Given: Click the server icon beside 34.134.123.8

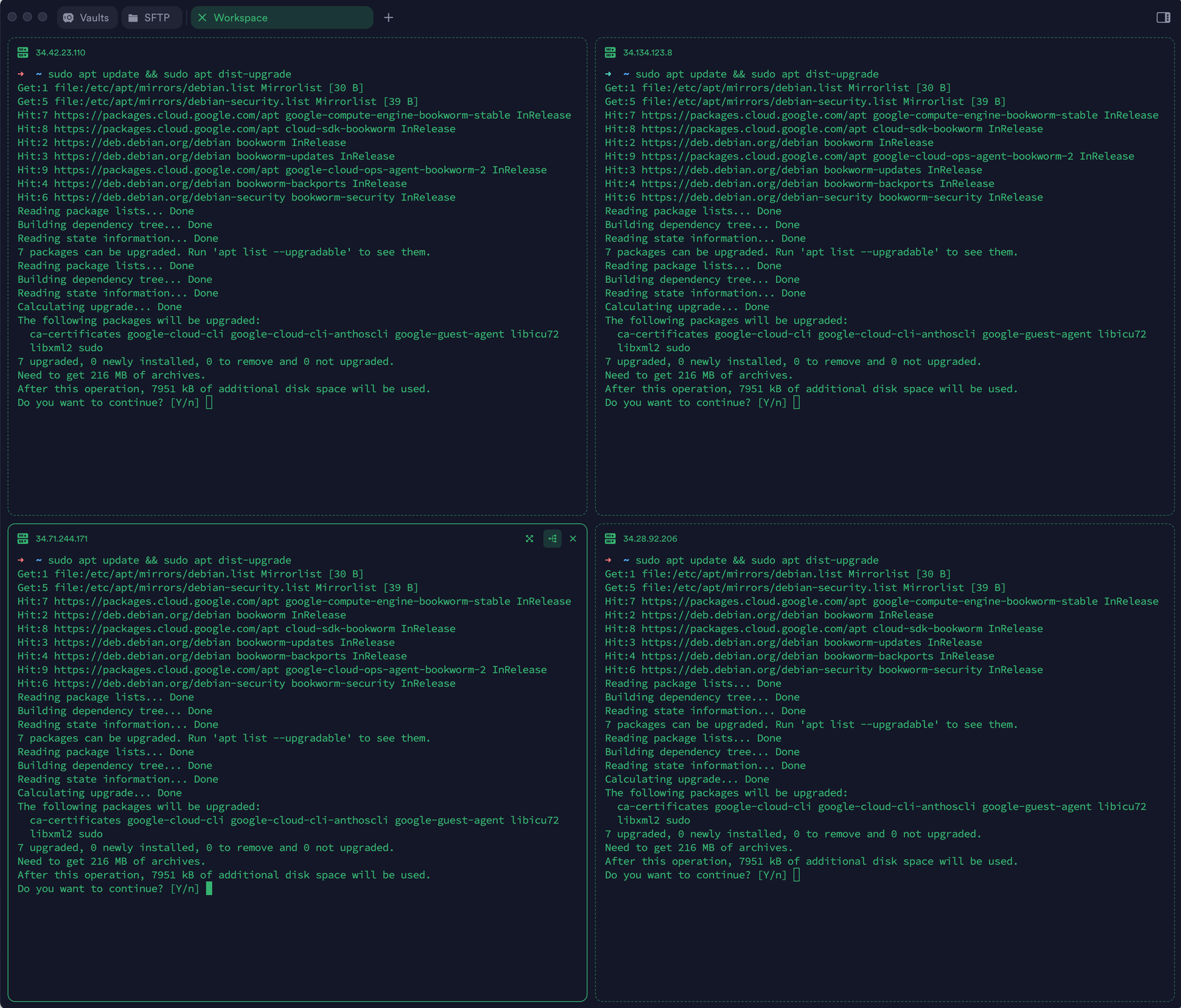Looking at the screenshot, I should pos(610,53).
